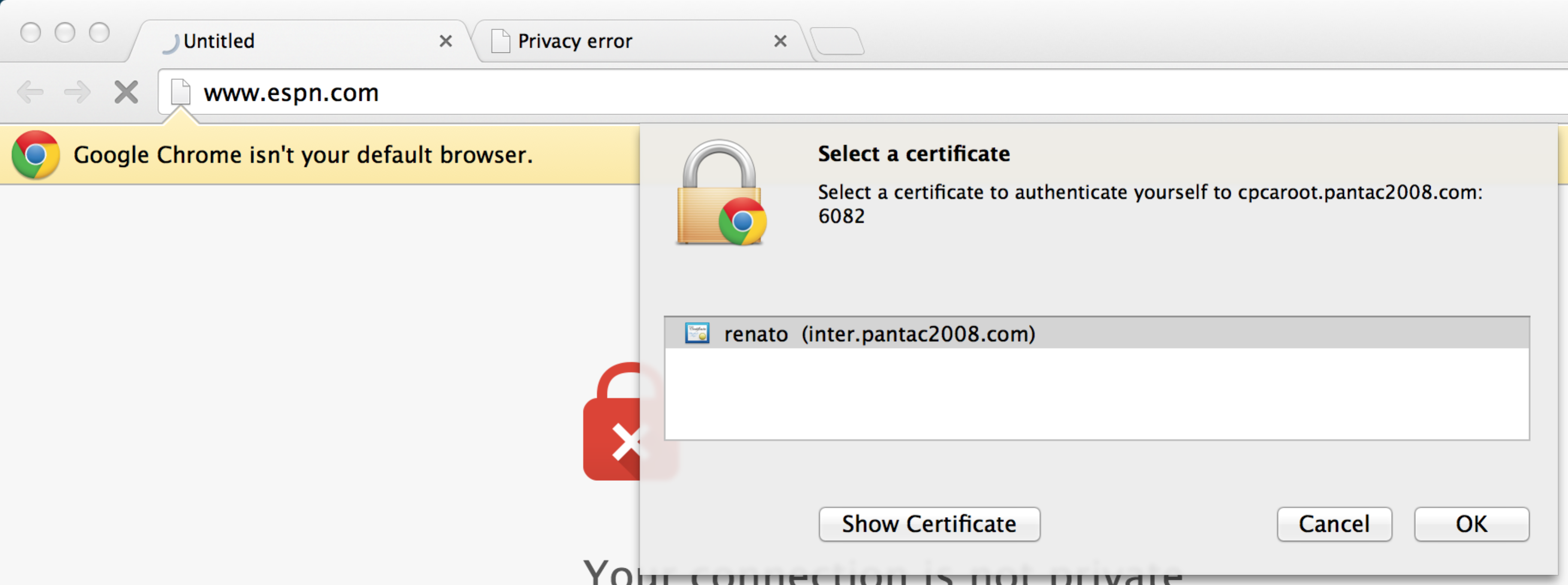Click the Show Certificate button
1568x585 pixels.
click(929, 524)
